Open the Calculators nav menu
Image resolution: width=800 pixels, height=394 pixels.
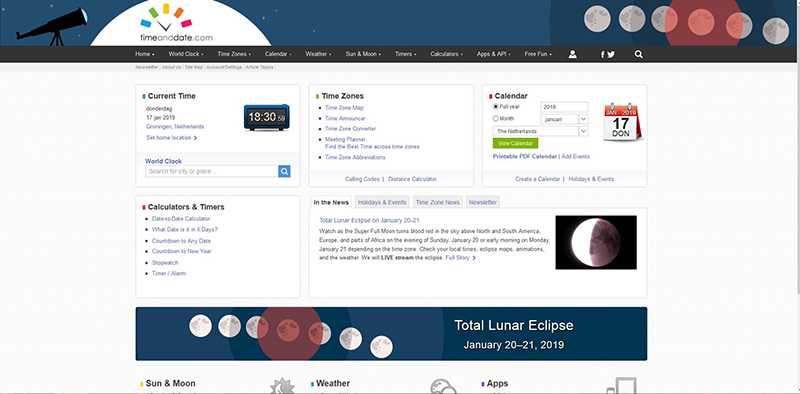(x=446, y=54)
